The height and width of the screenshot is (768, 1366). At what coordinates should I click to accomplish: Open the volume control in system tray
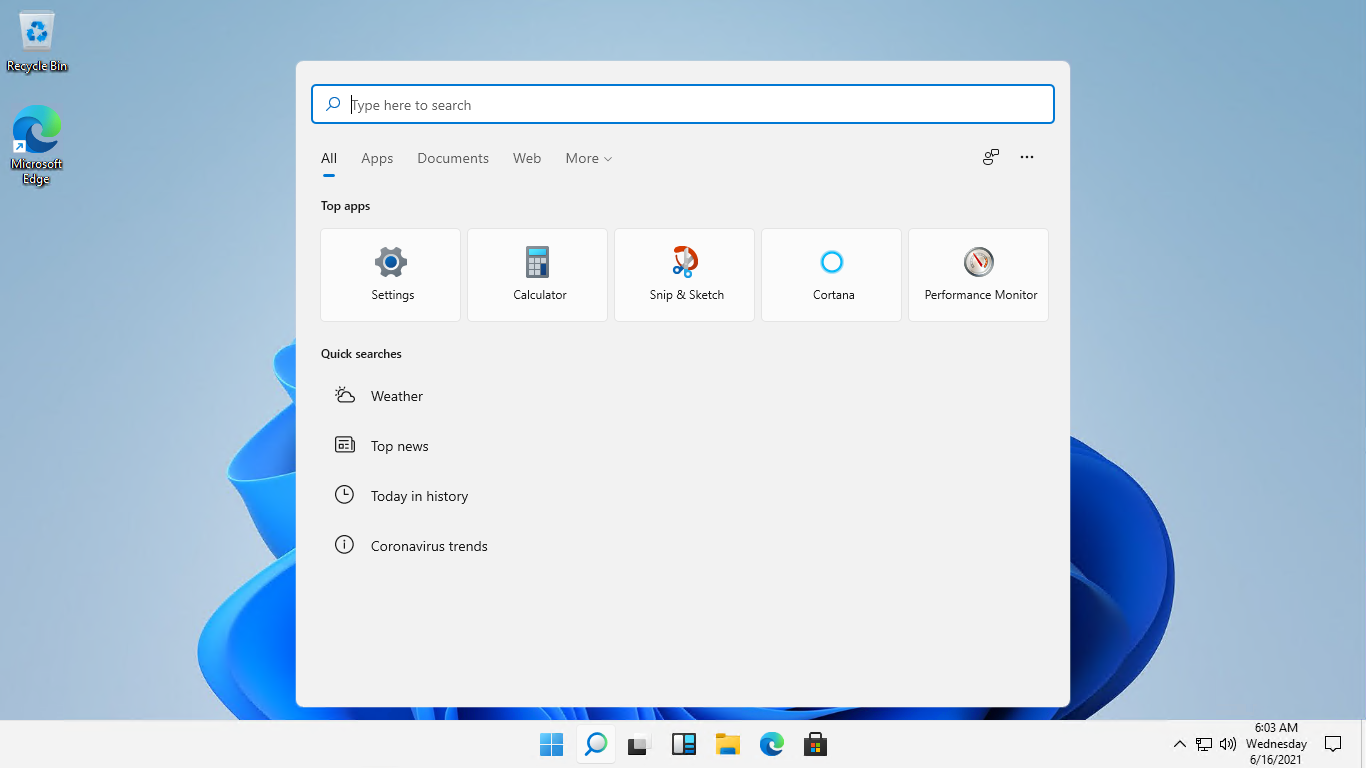pos(1228,744)
